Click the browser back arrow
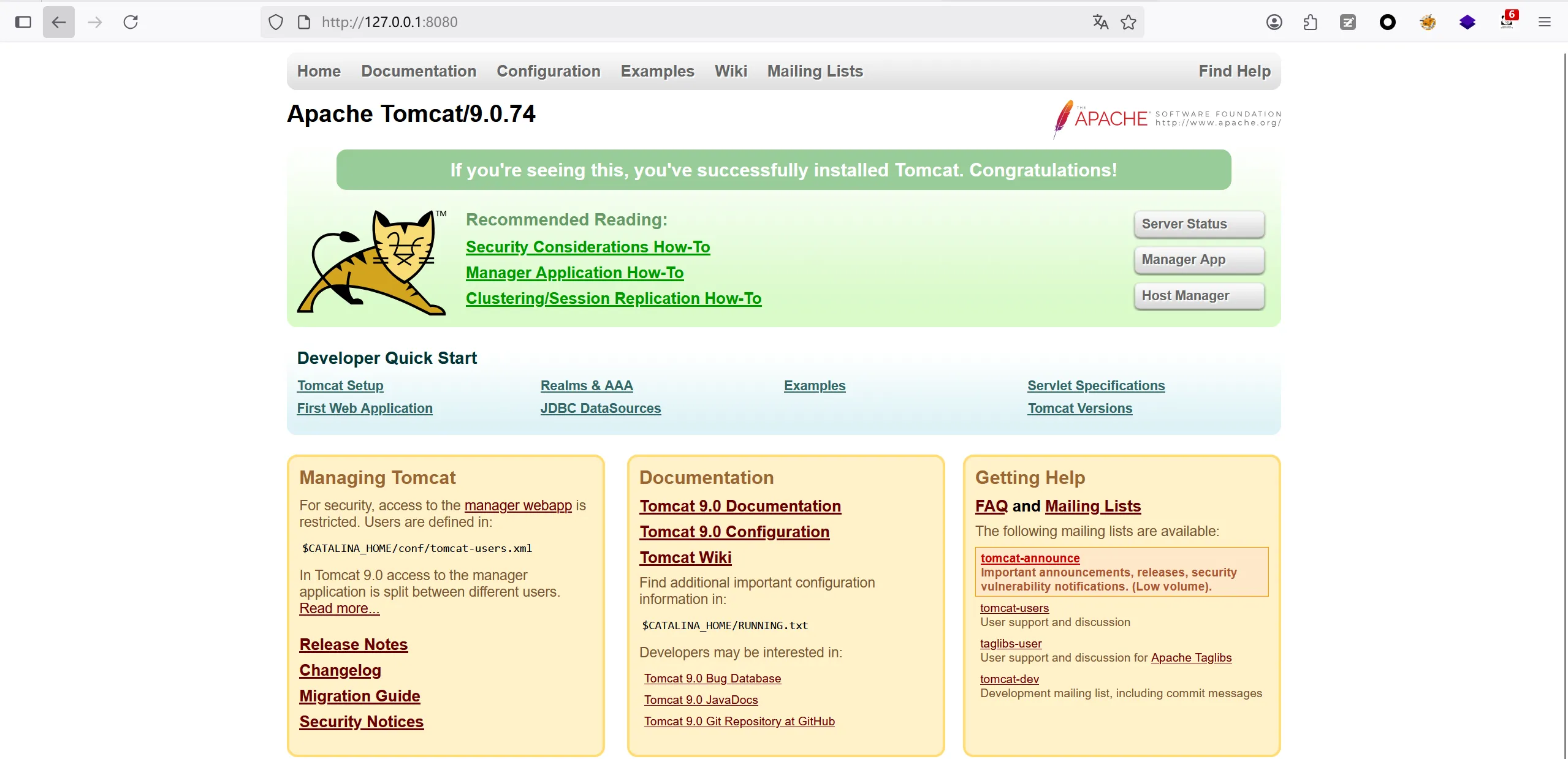This screenshot has width=1568, height=759. (x=59, y=23)
